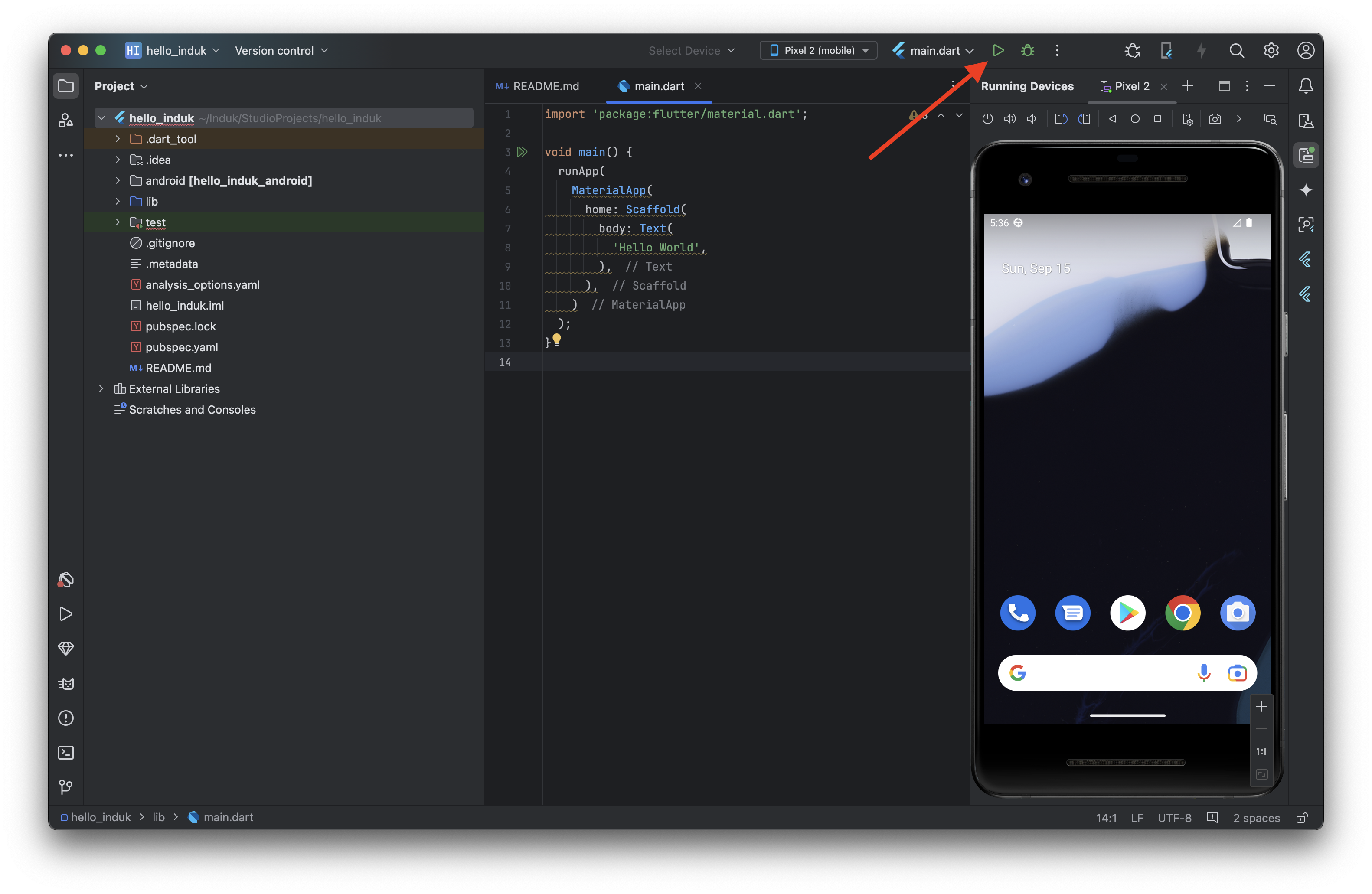This screenshot has width=1372, height=894.
Task: Open the main.dart run configuration dropdown
Action: [933, 50]
